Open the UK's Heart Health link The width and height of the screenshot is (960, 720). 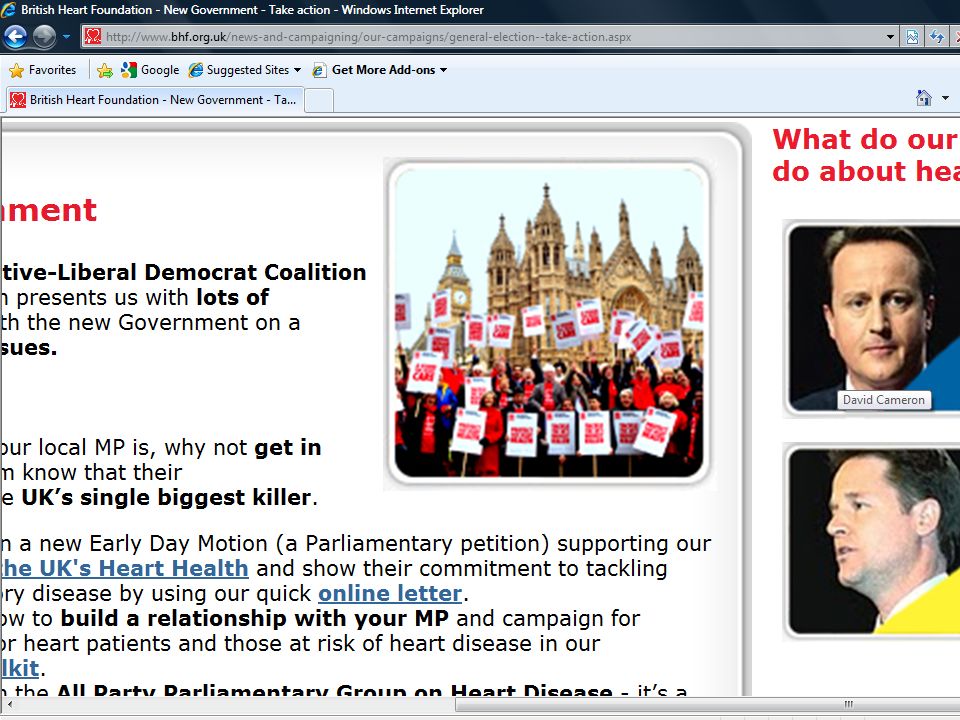(125, 569)
